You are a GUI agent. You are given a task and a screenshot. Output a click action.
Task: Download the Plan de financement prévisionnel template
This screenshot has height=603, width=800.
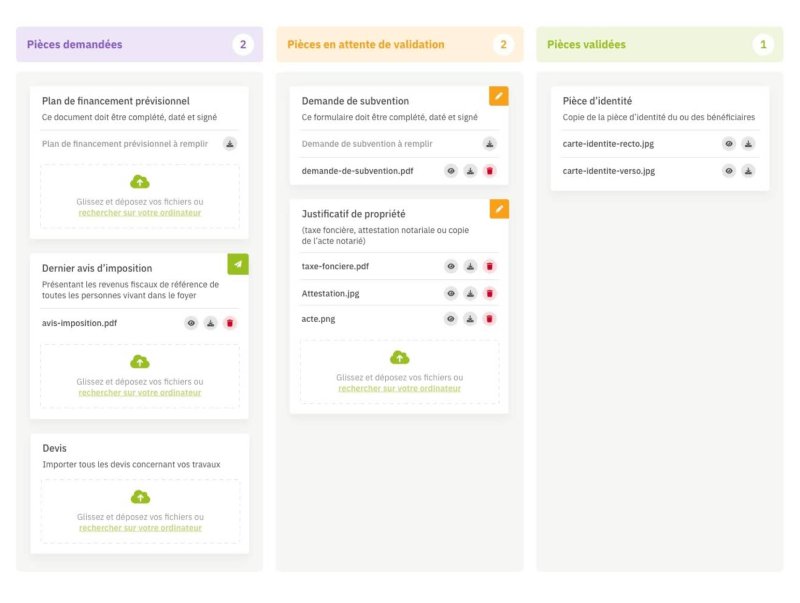230,144
